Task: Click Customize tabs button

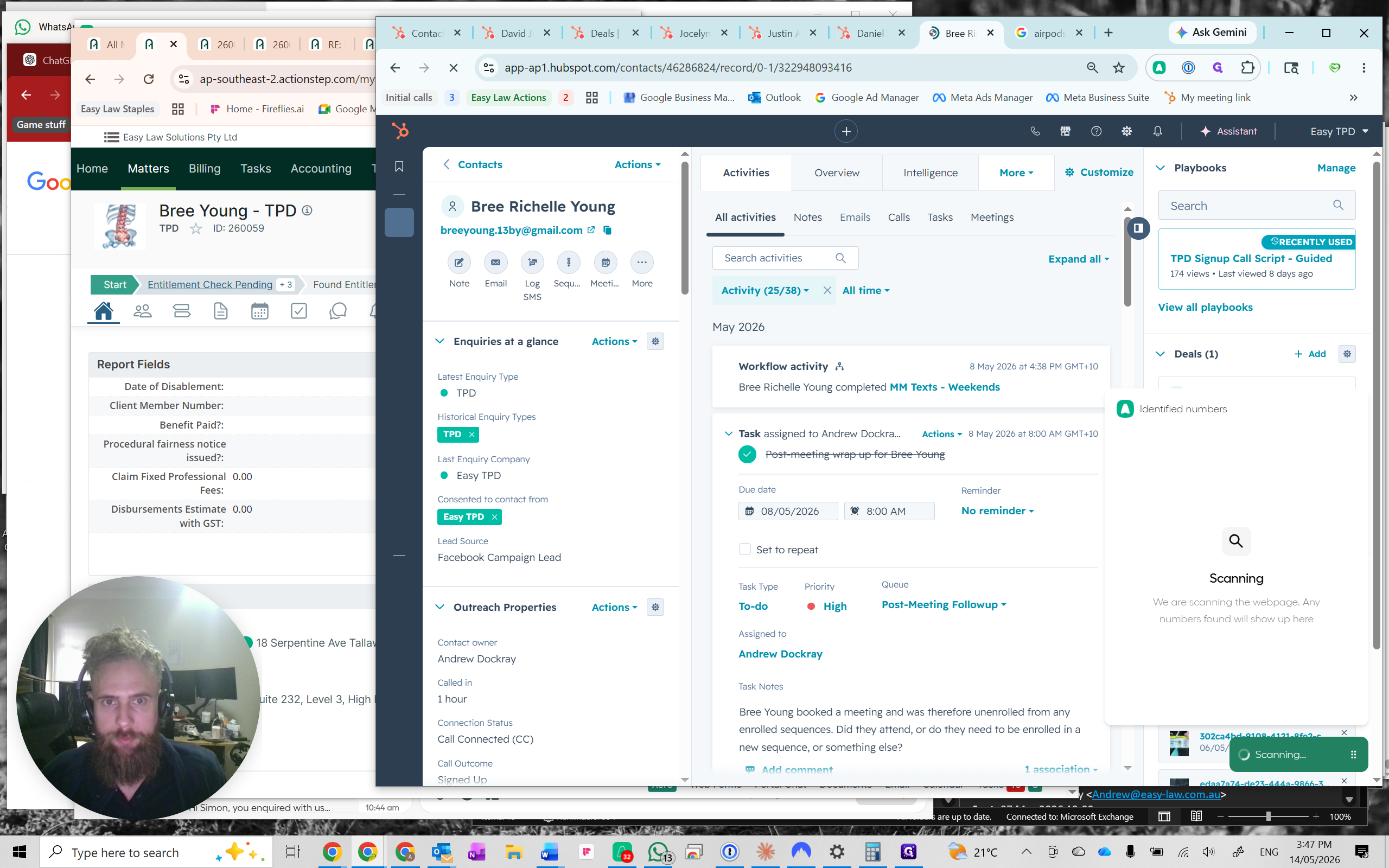Action: [x=1099, y=172]
